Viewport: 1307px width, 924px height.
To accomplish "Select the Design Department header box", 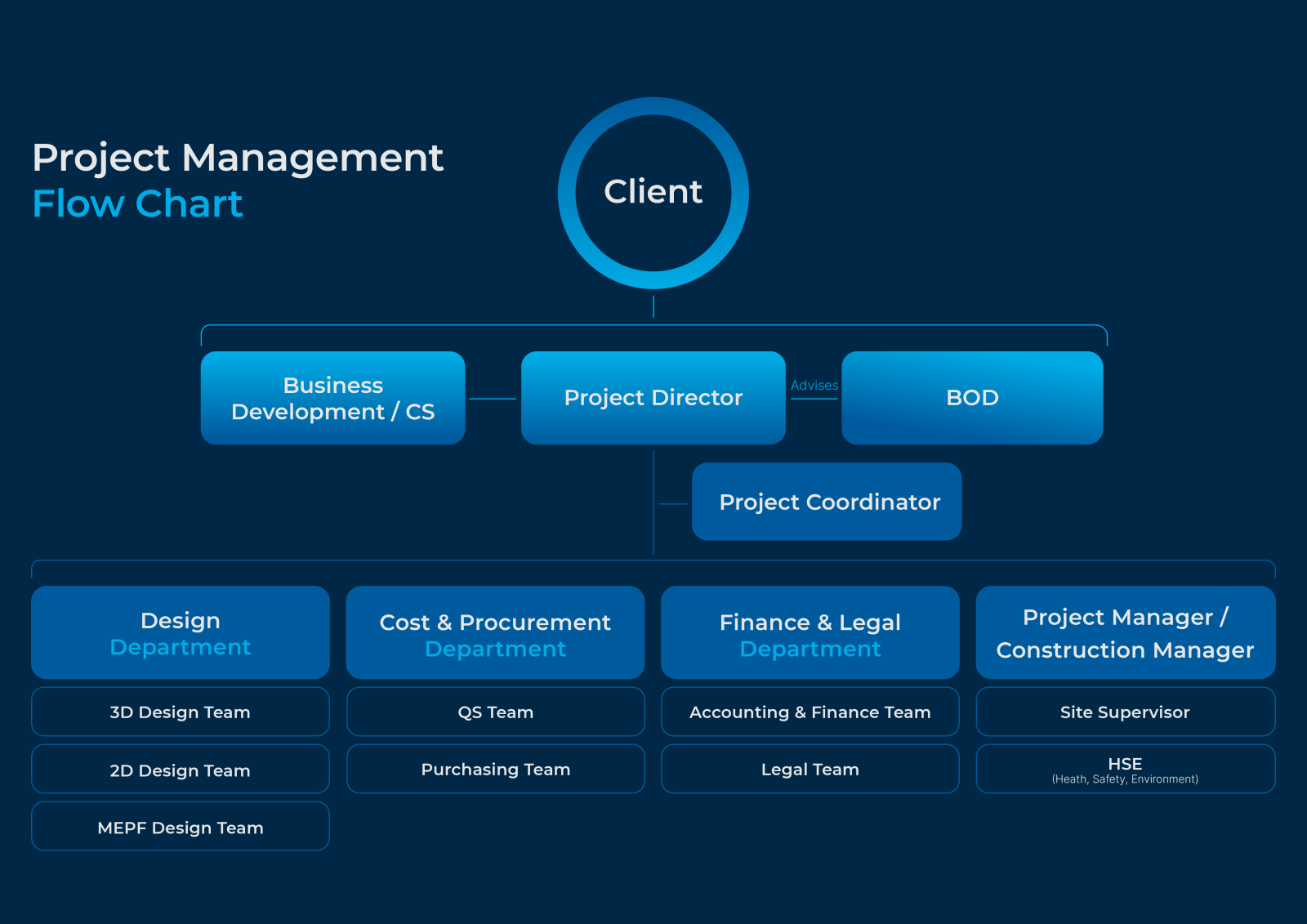I will [180, 632].
